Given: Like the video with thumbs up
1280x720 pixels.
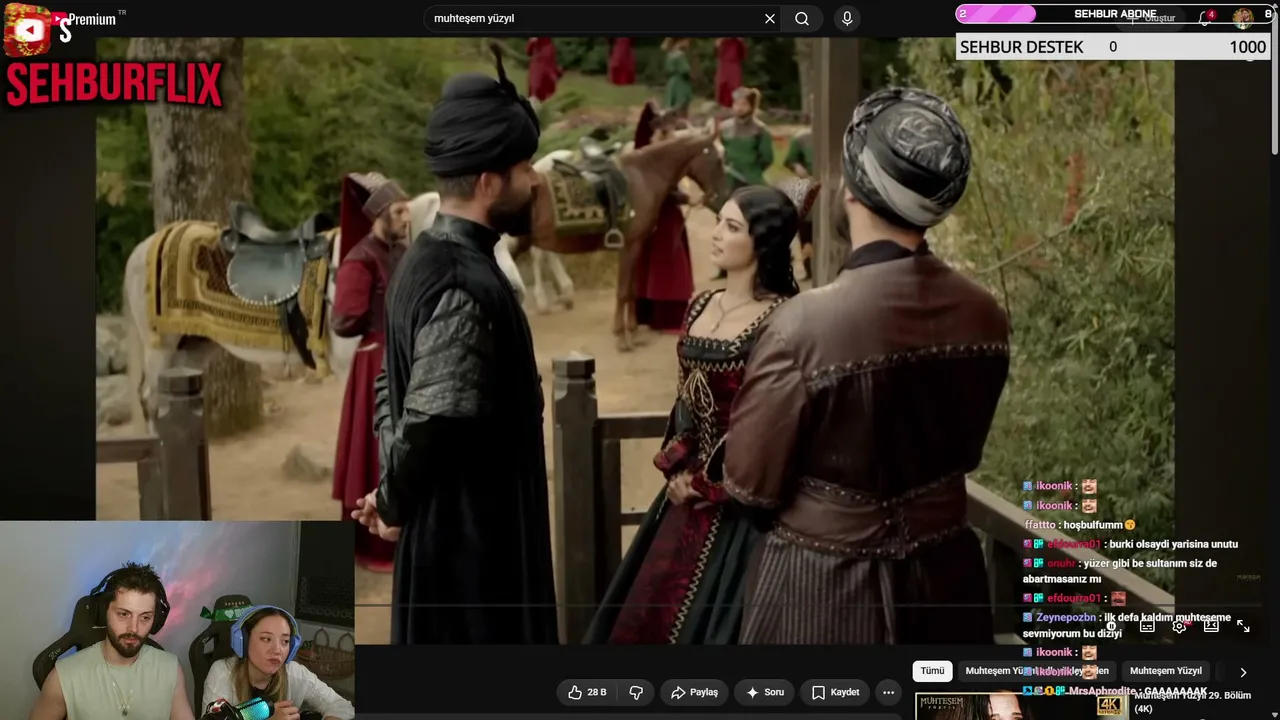Looking at the screenshot, I should (x=587, y=692).
